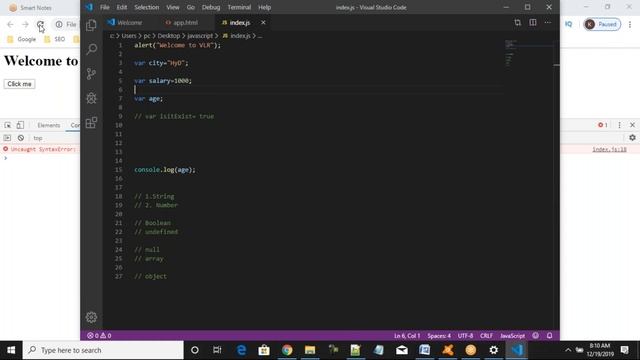The width and height of the screenshot is (640, 360).
Task: Open the Windows Start menu
Action: click(x=11, y=350)
